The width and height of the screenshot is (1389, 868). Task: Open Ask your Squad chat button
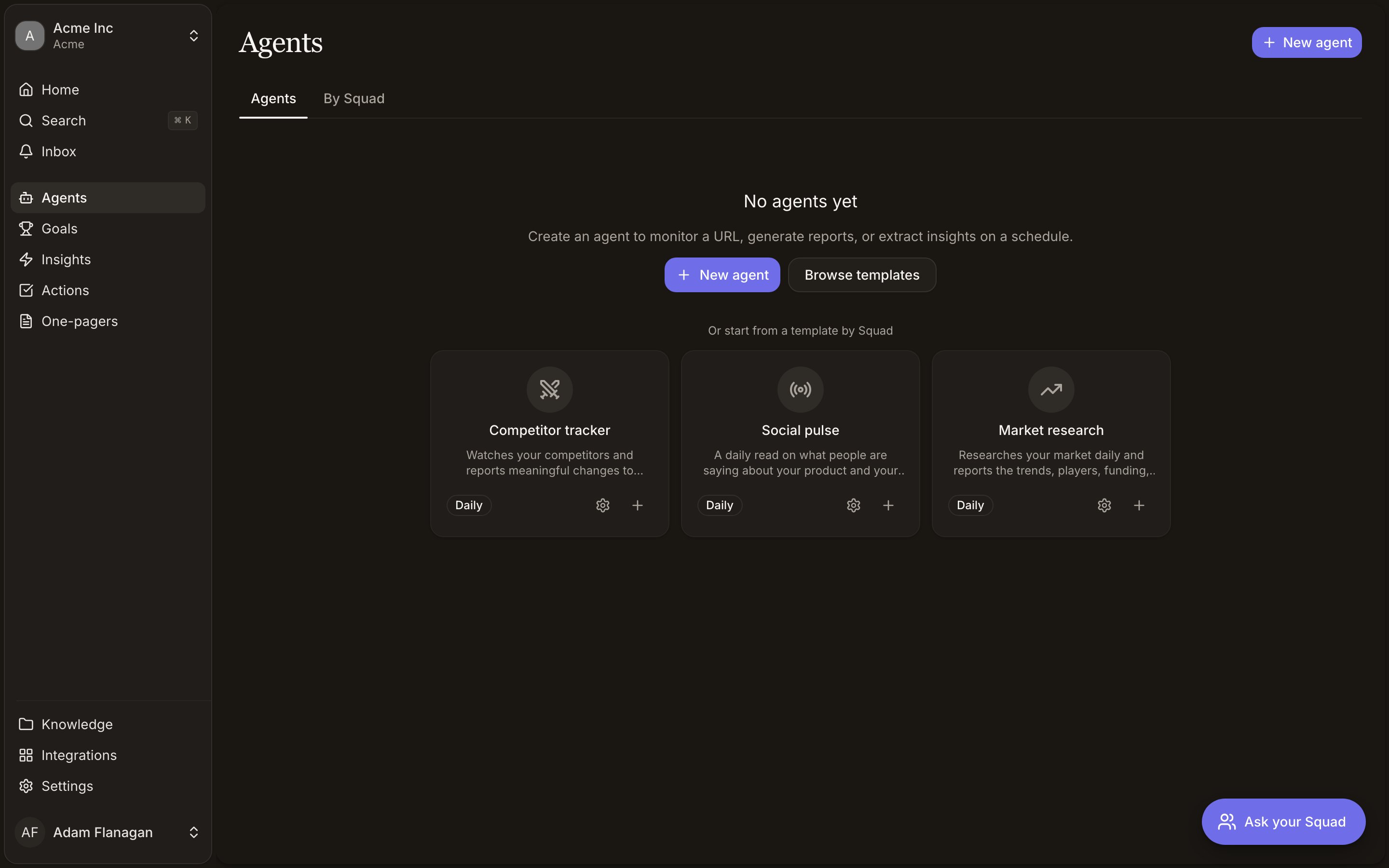point(1283,822)
